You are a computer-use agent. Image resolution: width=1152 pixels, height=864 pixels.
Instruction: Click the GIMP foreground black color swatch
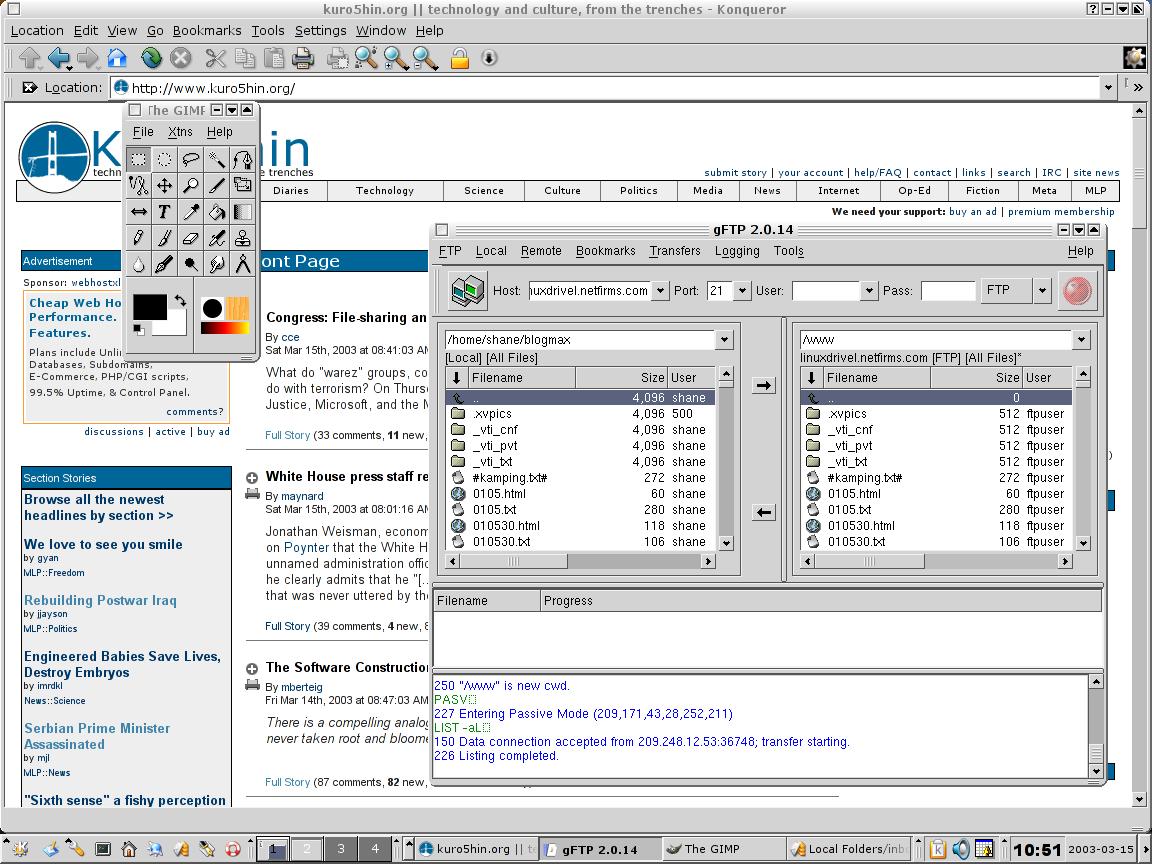[150, 307]
